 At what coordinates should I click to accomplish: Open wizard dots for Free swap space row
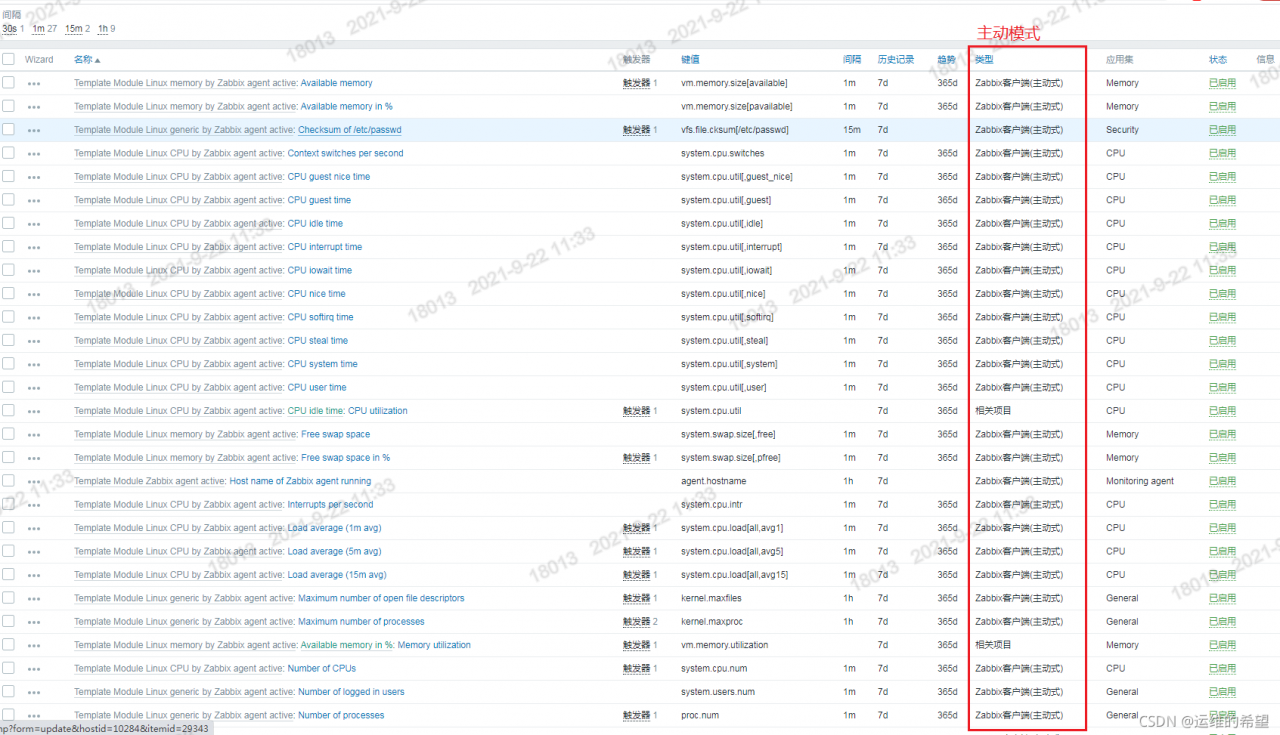pos(34,435)
